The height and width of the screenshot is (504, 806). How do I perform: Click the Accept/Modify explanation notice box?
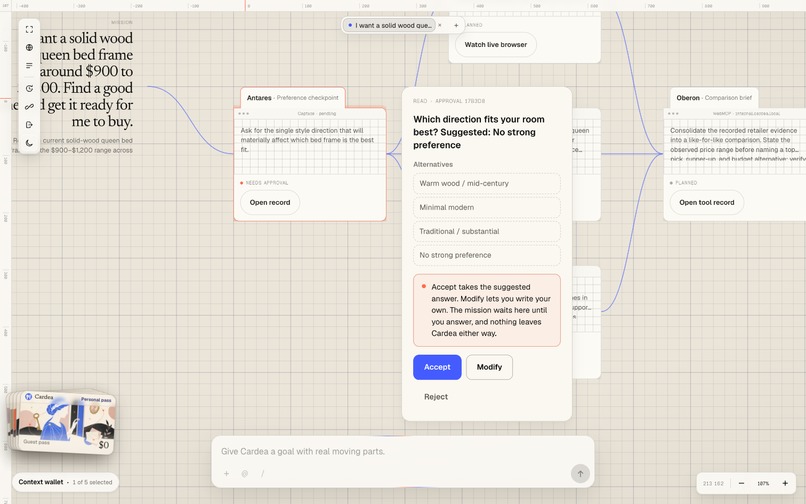tap(486, 310)
